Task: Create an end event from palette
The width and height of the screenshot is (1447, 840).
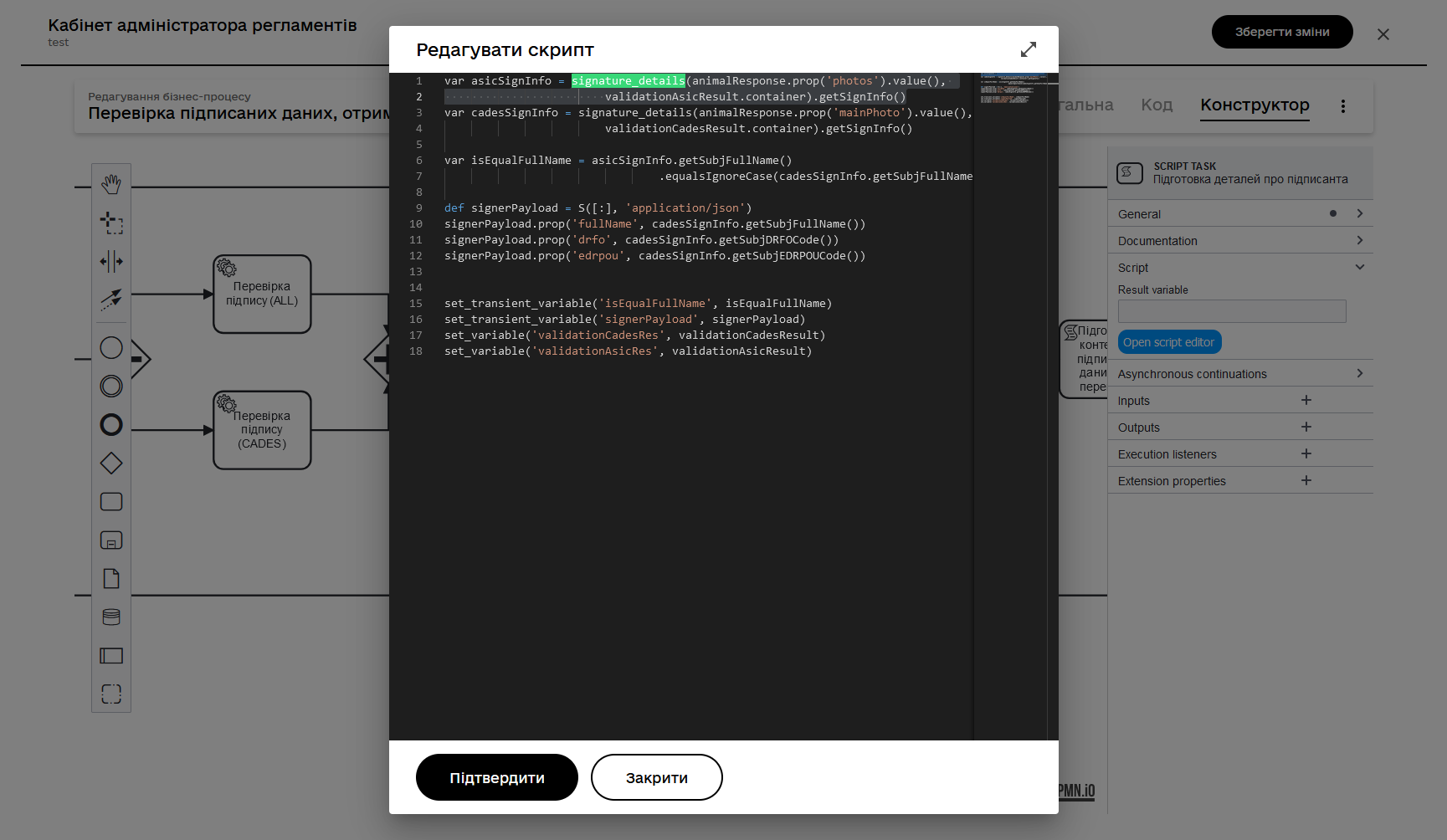Action: click(x=111, y=424)
